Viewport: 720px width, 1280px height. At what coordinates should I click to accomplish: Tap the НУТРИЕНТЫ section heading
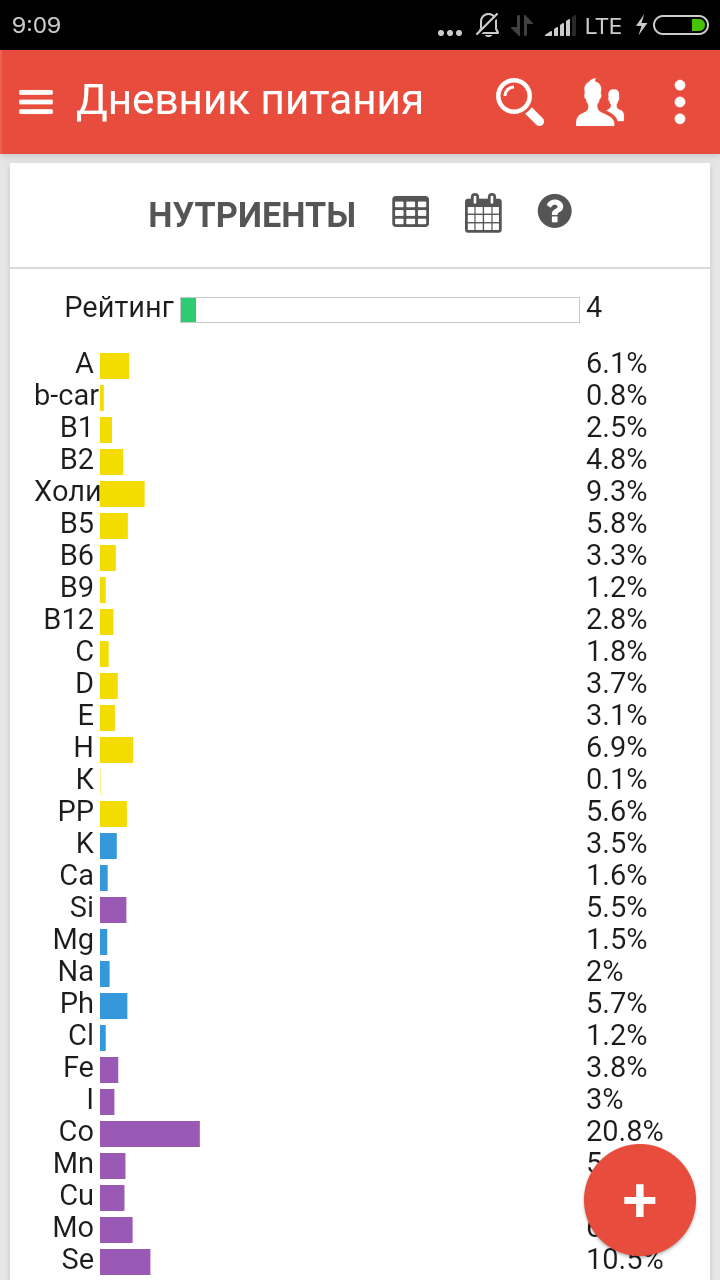[x=252, y=215]
